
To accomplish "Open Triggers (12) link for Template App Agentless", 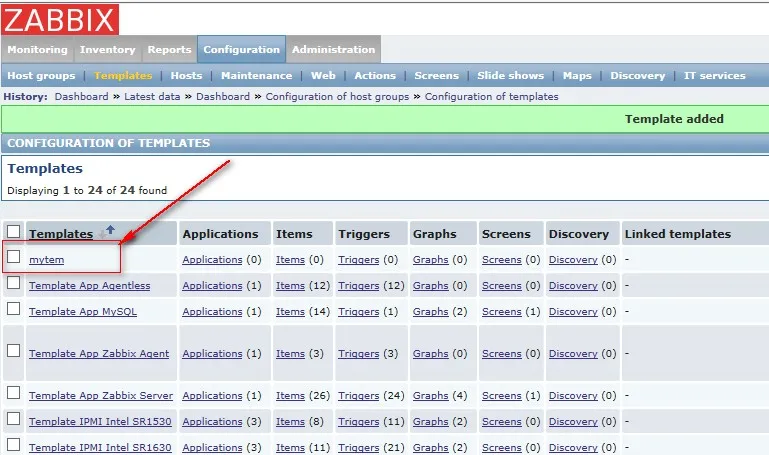I will 359,286.
